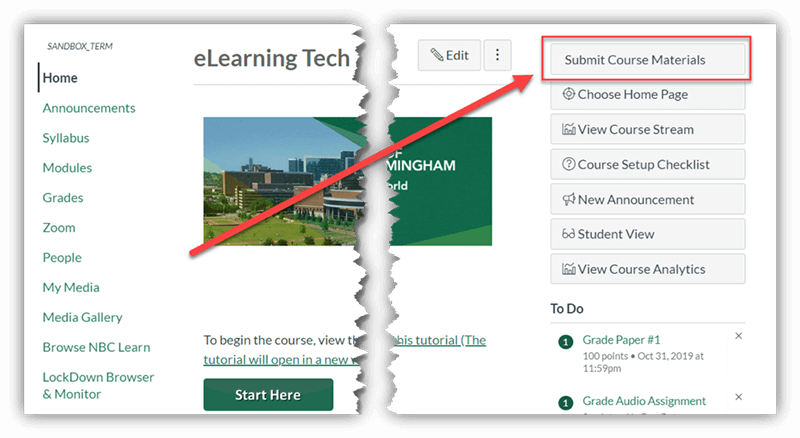Open Course Setup Checklist help icon

coord(568,164)
